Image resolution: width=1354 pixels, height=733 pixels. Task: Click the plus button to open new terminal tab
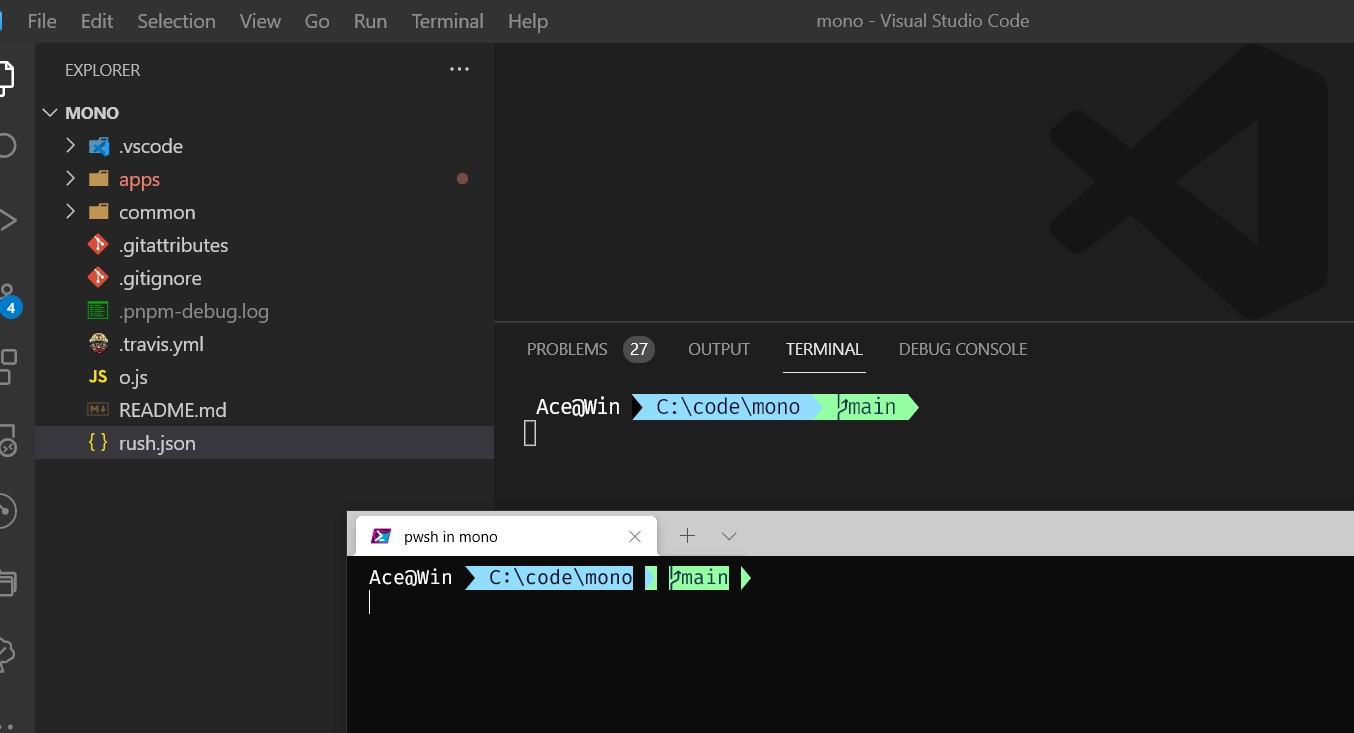point(687,536)
